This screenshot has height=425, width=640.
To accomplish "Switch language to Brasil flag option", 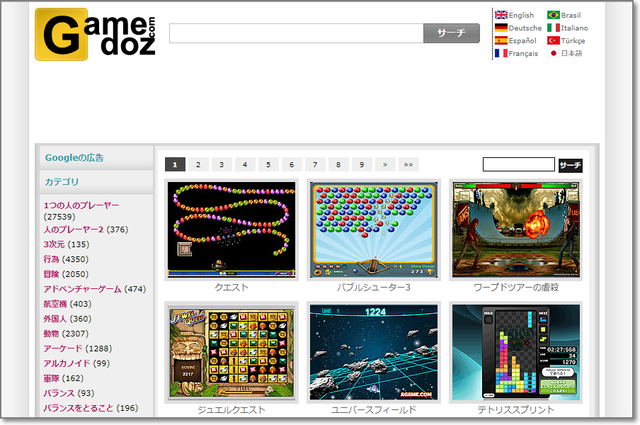I will point(566,15).
